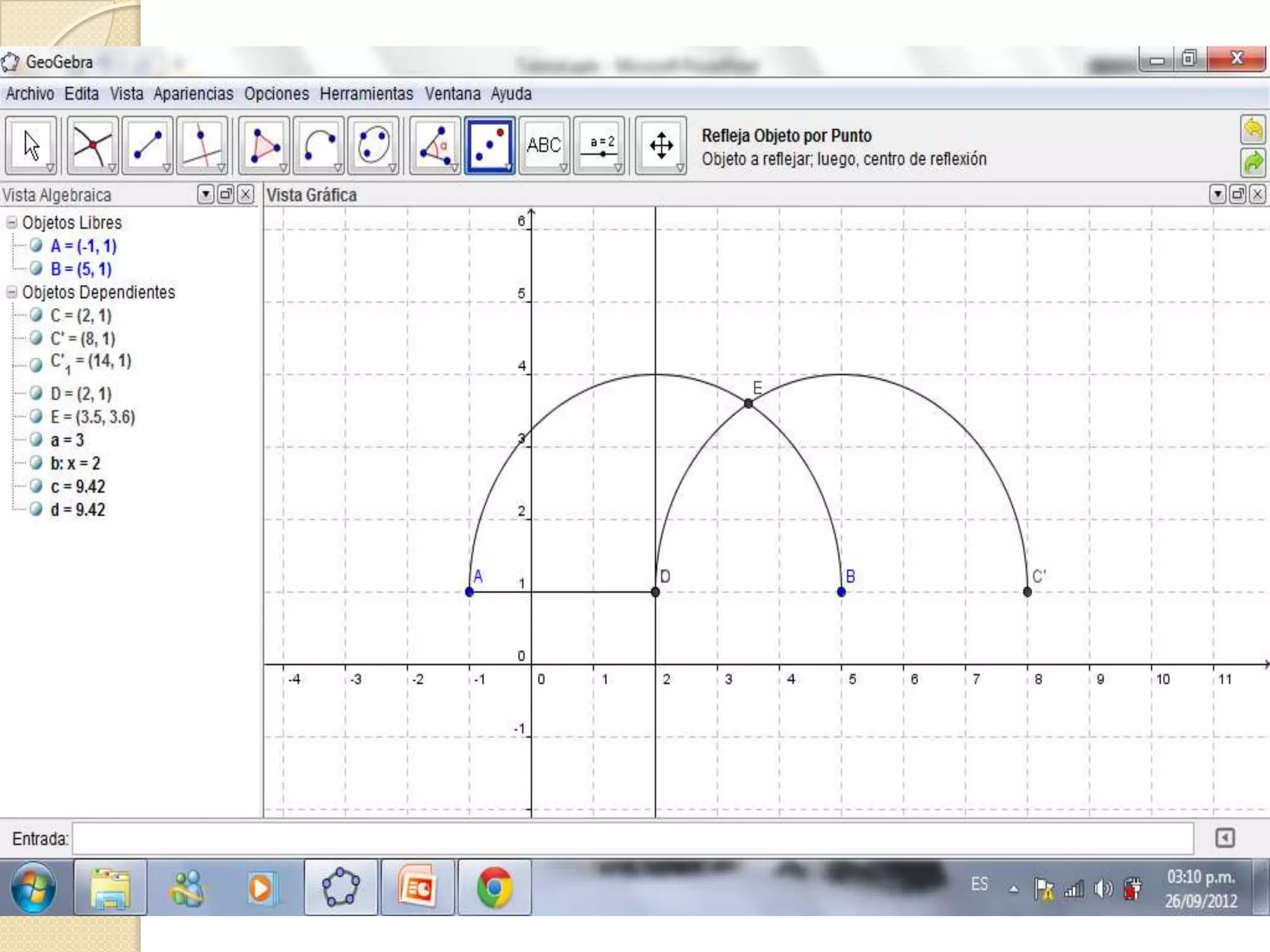Select the Circular arc tool

coord(318,145)
